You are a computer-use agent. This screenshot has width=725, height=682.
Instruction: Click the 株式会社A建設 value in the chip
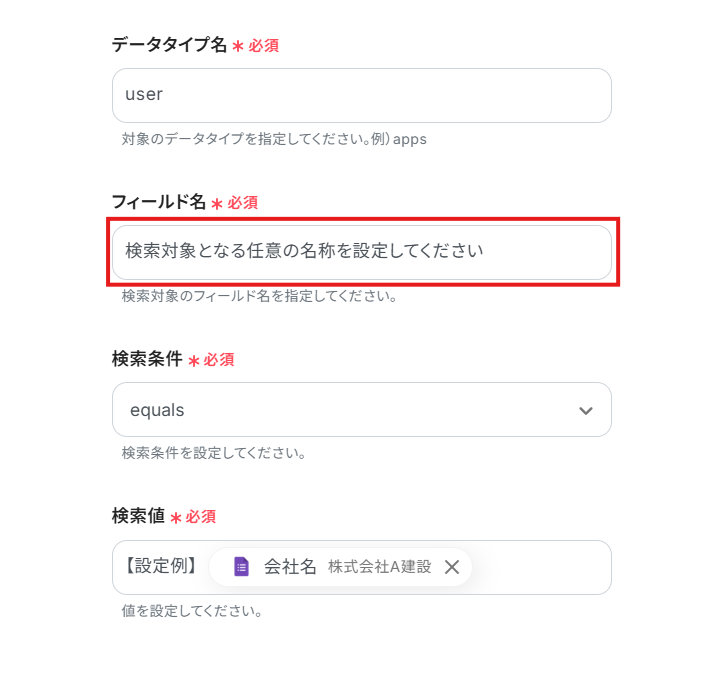tap(379, 567)
